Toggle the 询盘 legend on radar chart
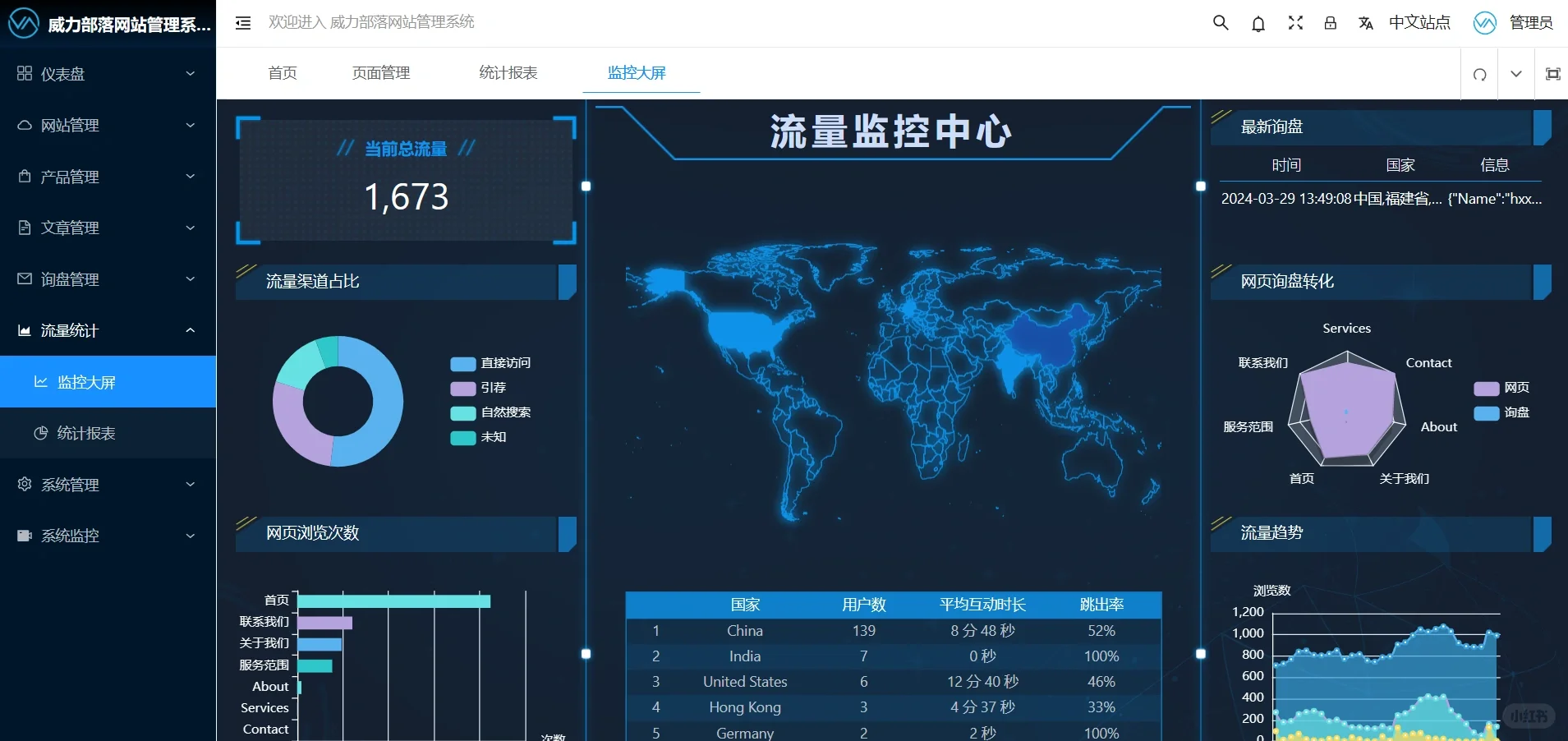 tap(1506, 414)
